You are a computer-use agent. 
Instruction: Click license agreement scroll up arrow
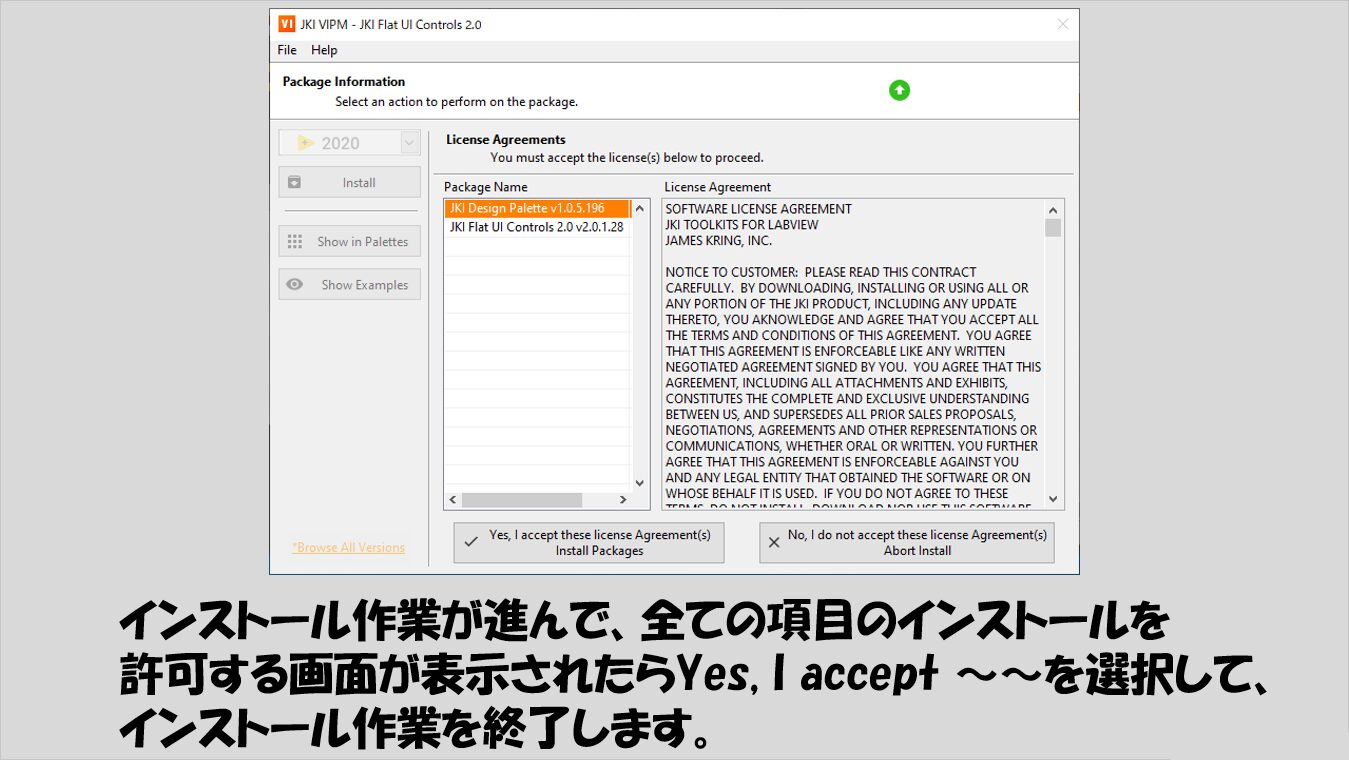1052,209
